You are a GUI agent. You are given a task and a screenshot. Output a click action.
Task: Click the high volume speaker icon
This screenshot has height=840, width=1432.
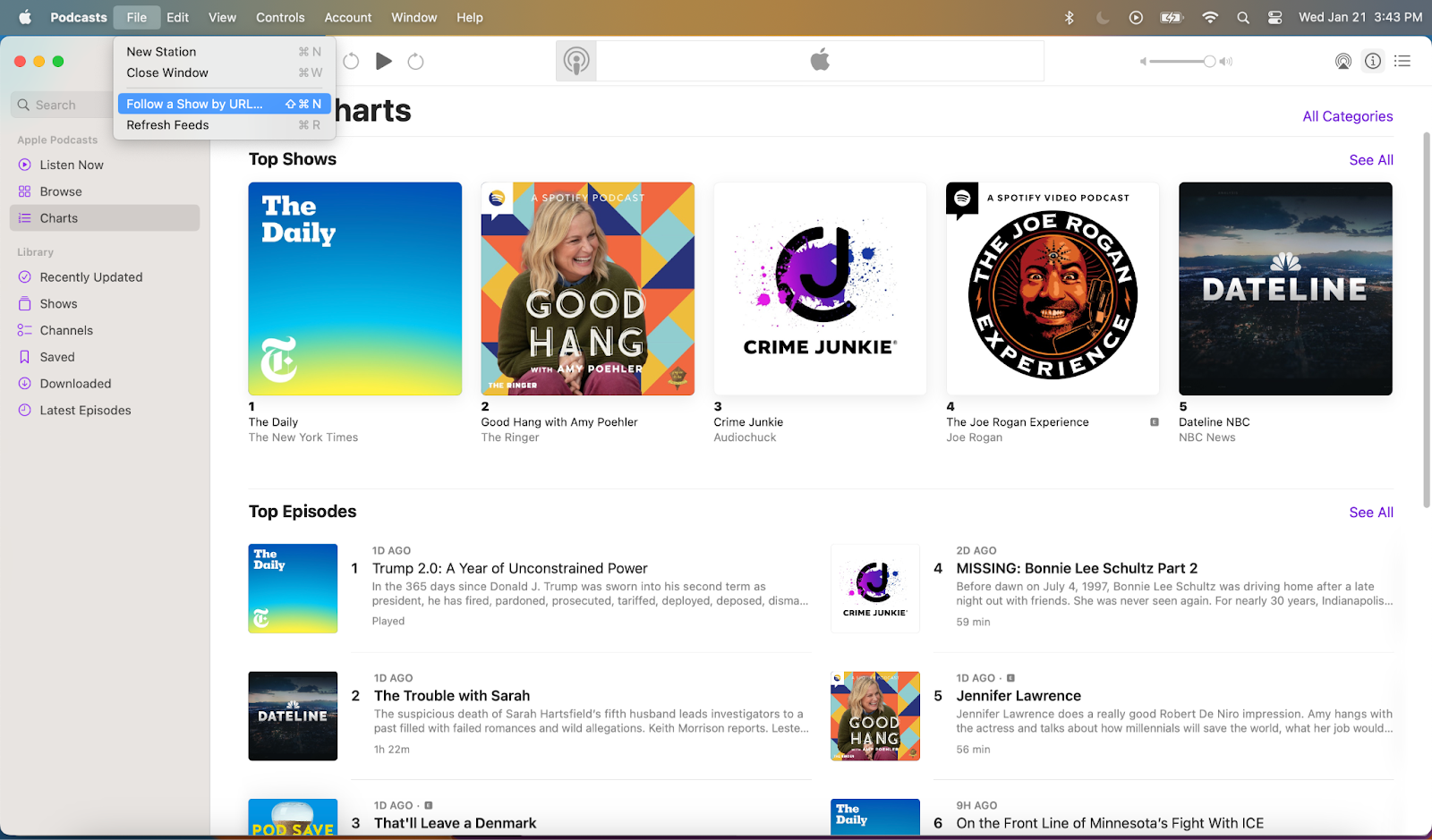coord(1226,62)
